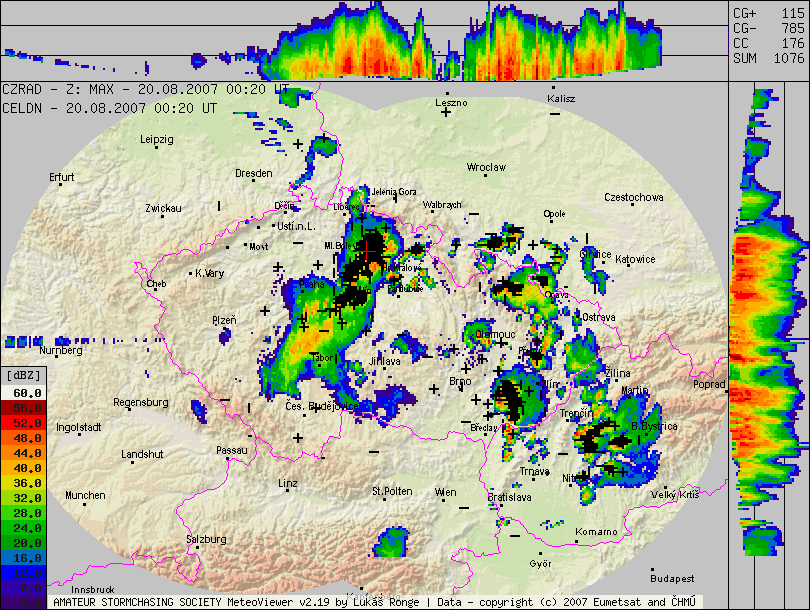Click the SUM lightning total row
The height and width of the screenshot is (610, 810).
768,58
